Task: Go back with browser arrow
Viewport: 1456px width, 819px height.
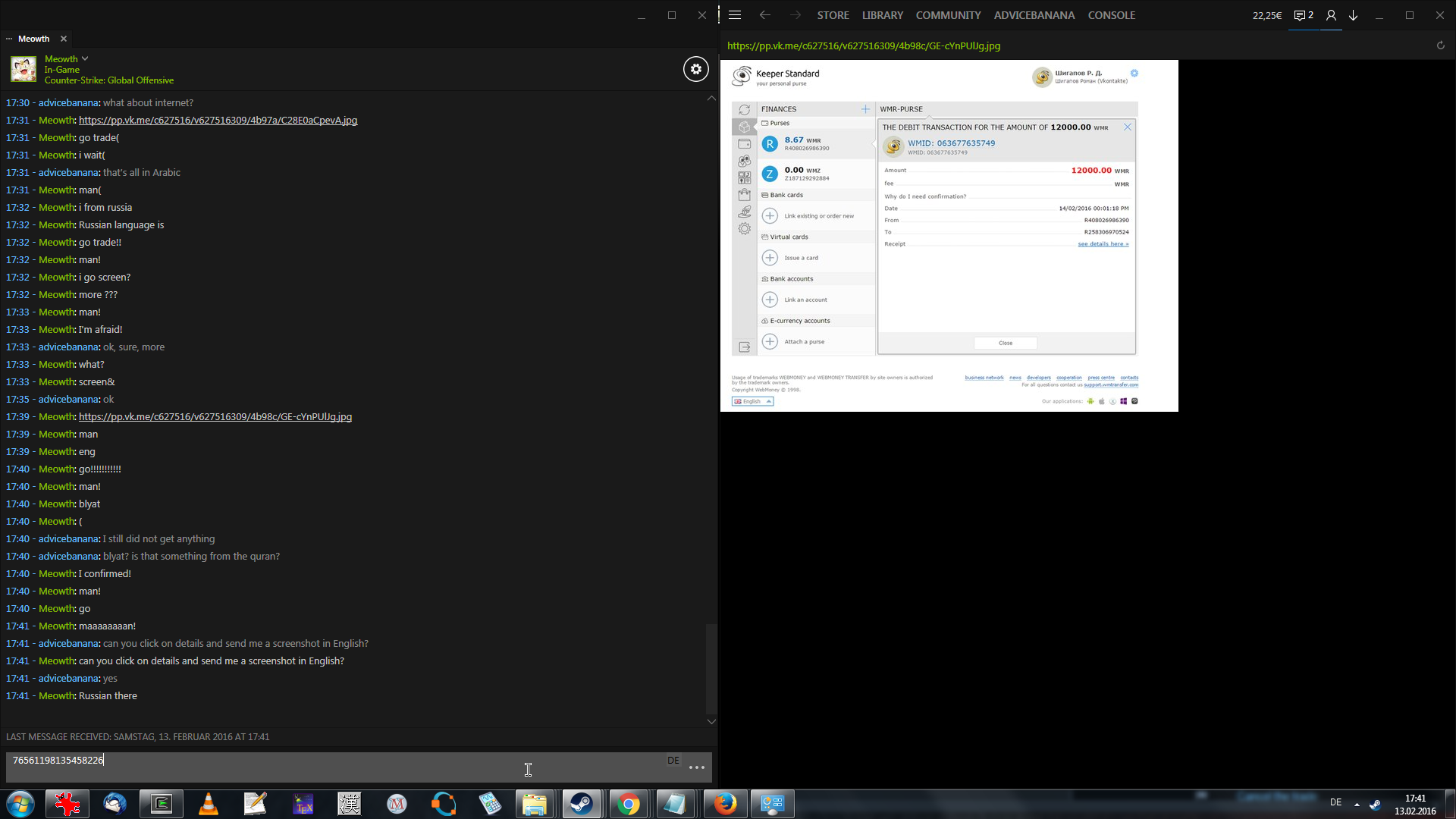Action: [764, 15]
